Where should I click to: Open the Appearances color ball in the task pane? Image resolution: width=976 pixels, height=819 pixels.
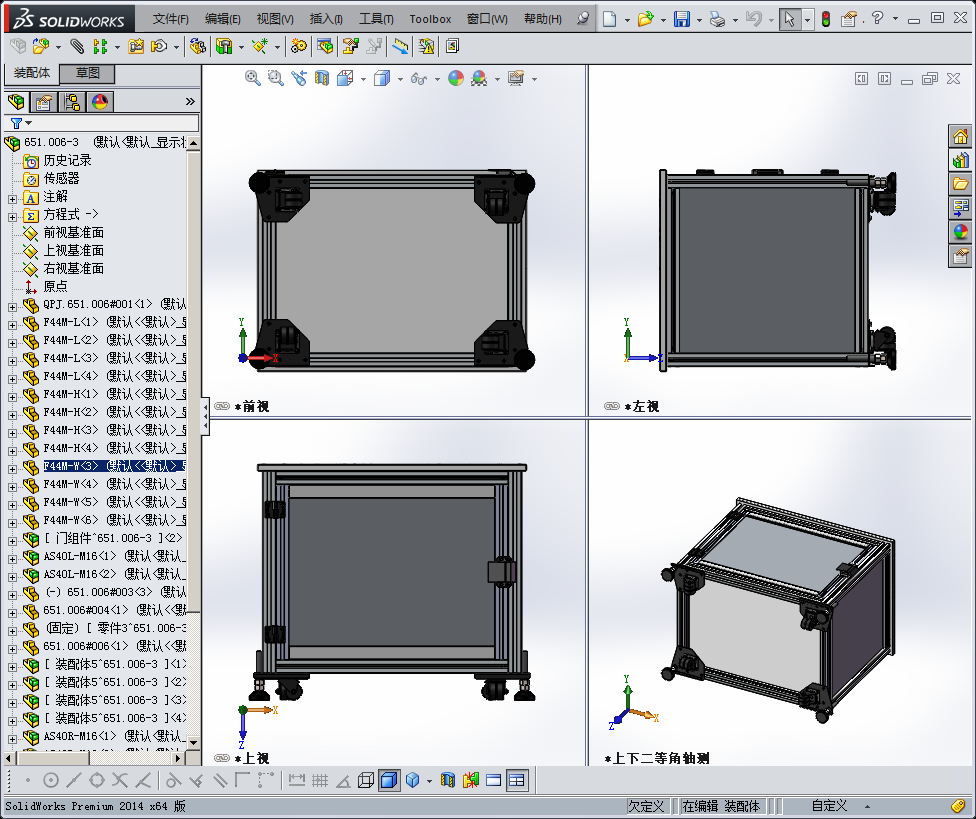[x=960, y=232]
